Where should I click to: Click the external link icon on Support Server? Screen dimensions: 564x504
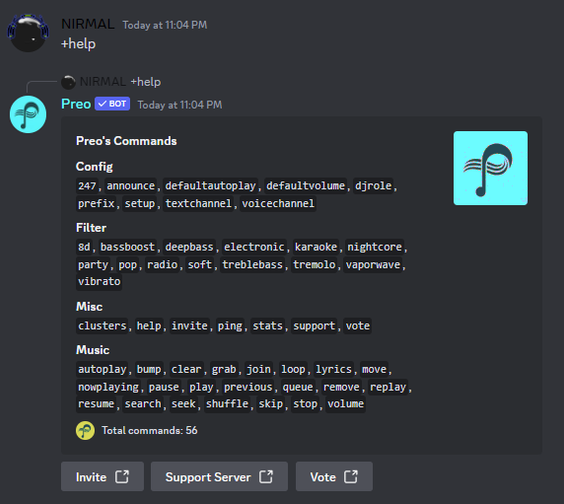pyautogui.click(x=266, y=477)
